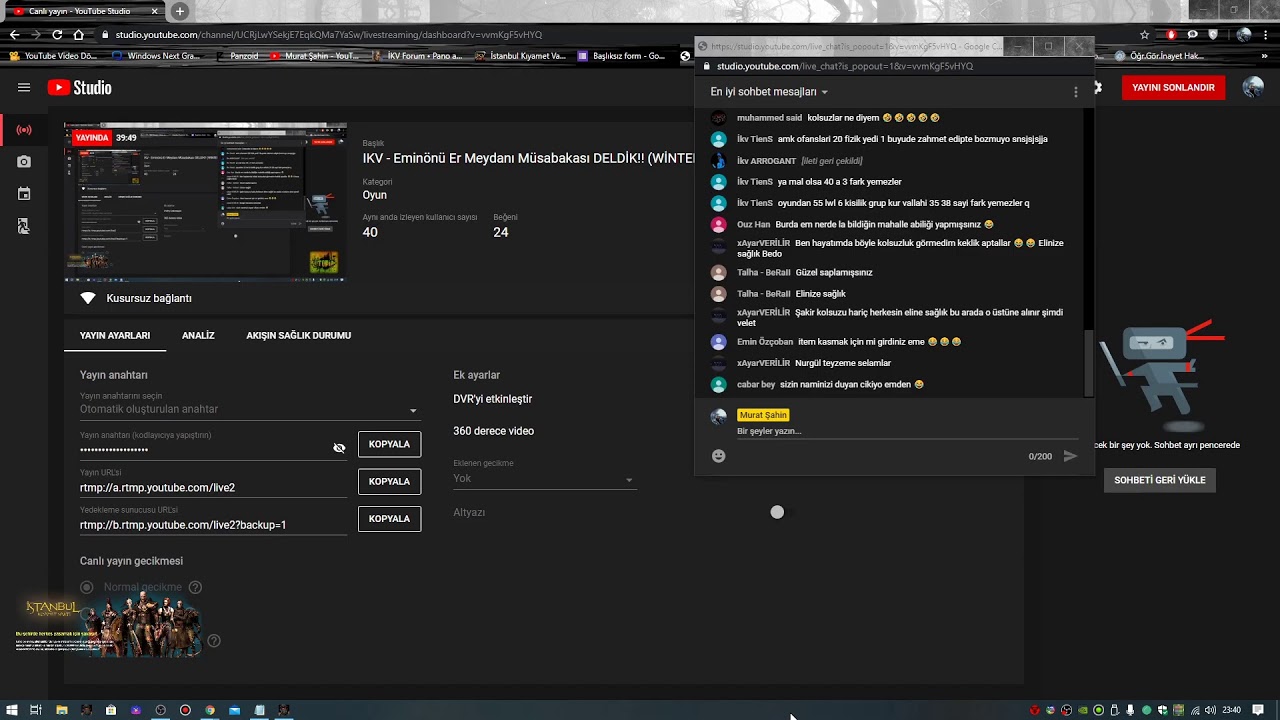Bookmark this page with the star icon

coord(1144,34)
